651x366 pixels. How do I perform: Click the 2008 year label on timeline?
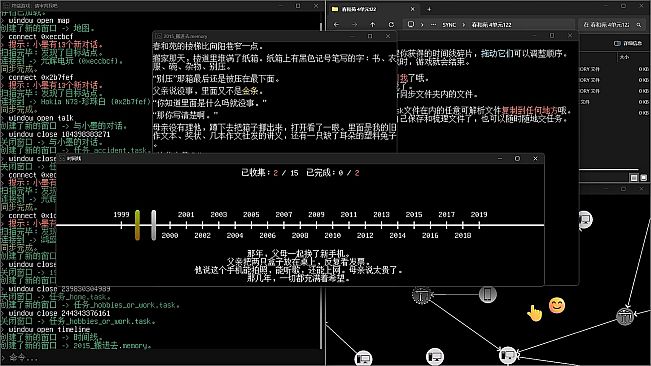(300, 235)
